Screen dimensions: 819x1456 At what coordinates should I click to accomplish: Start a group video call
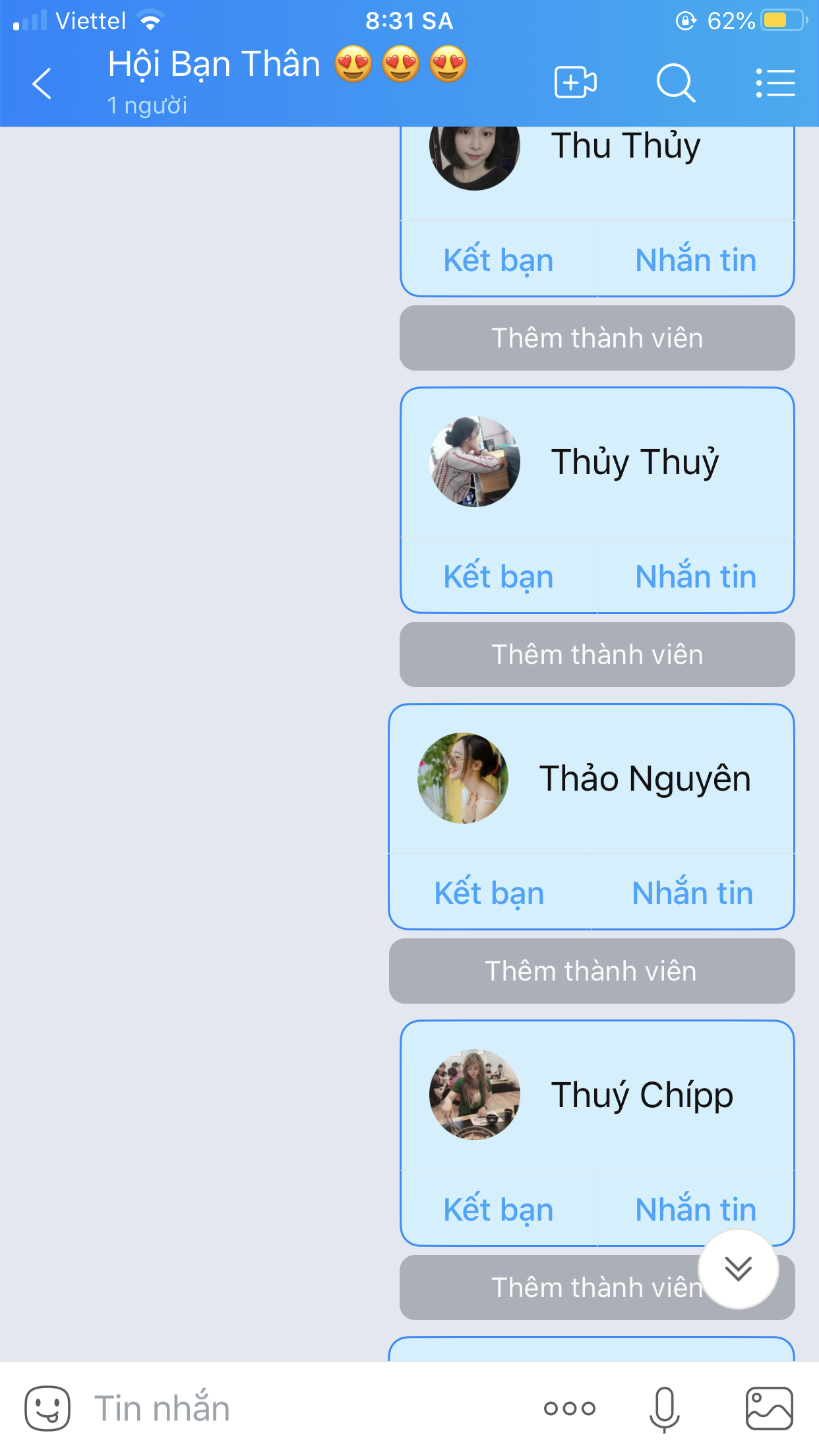576,83
